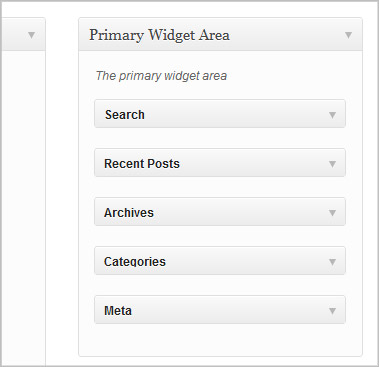Click the blank body of the left panel

(x=23, y=207)
